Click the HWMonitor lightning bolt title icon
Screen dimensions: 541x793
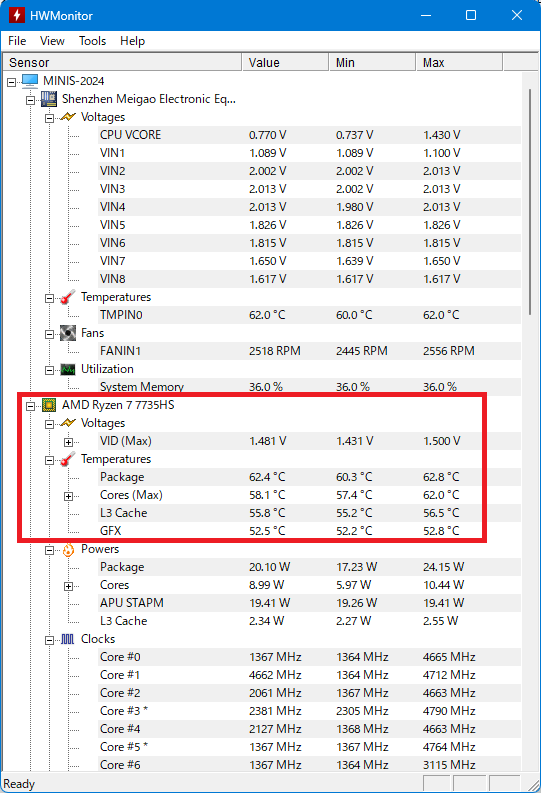click(x=17, y=15)
